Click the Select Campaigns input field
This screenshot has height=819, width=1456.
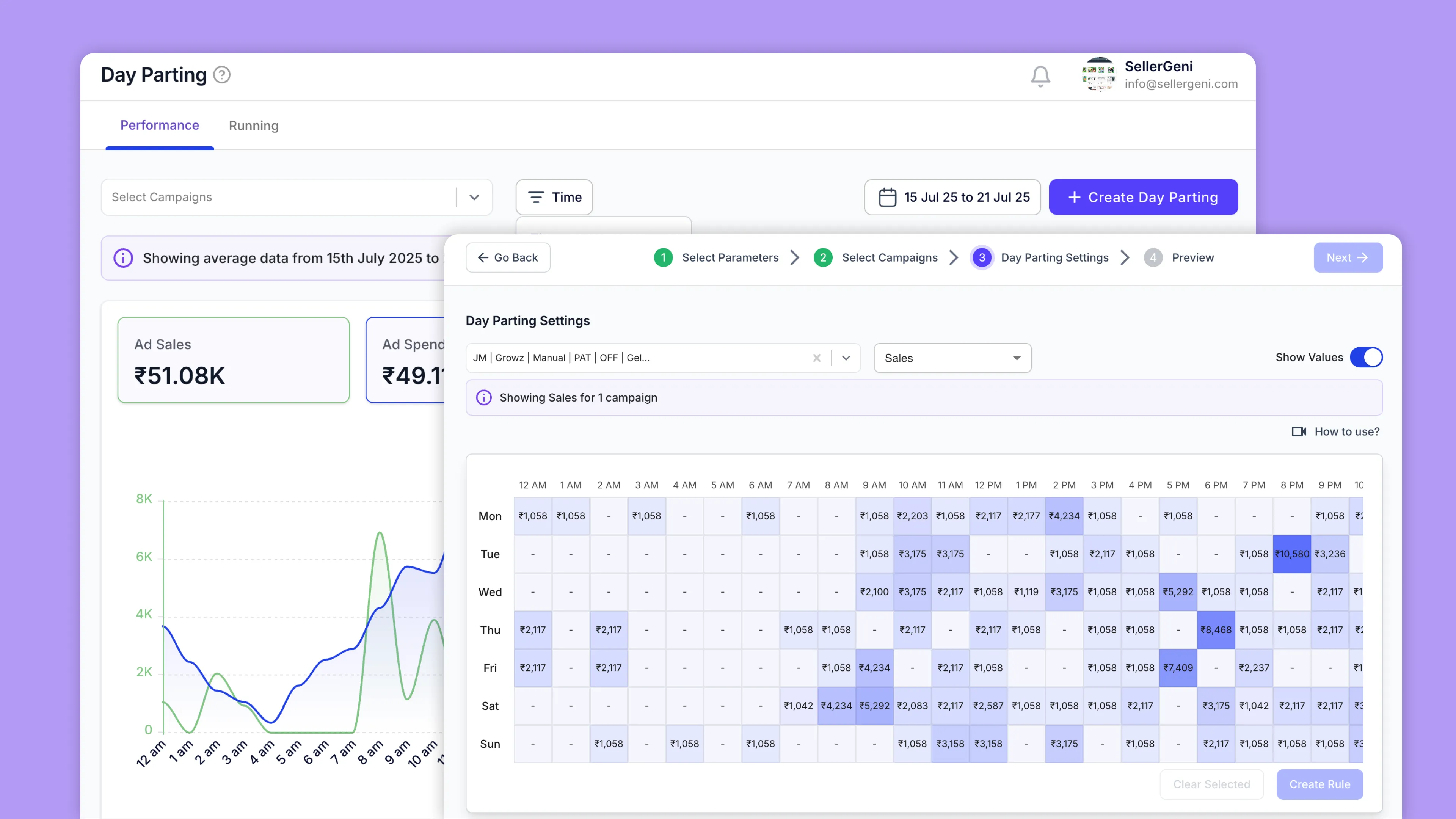click(x=297, y=197)
